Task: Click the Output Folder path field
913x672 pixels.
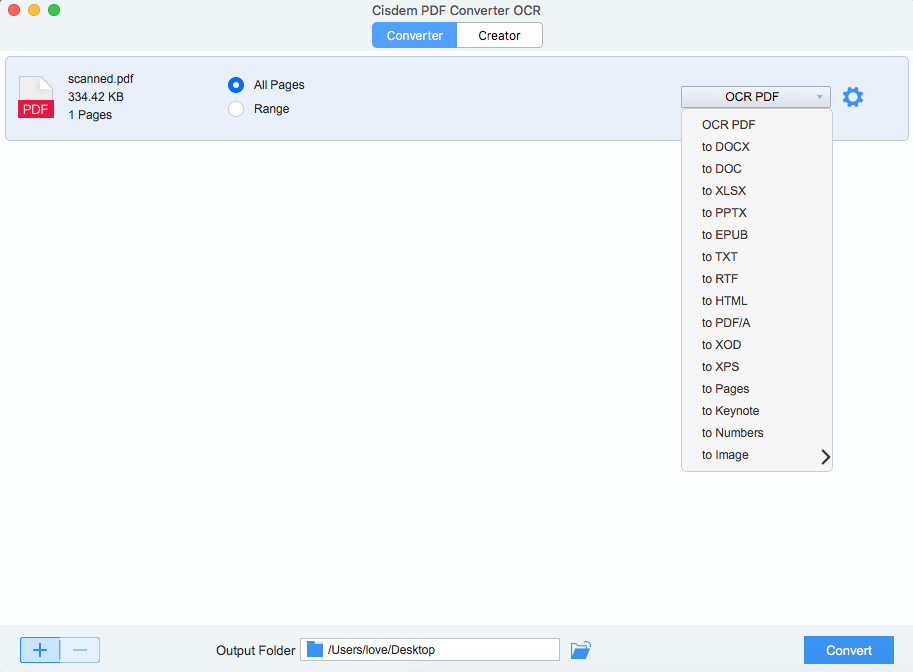Action: [430, 649]
